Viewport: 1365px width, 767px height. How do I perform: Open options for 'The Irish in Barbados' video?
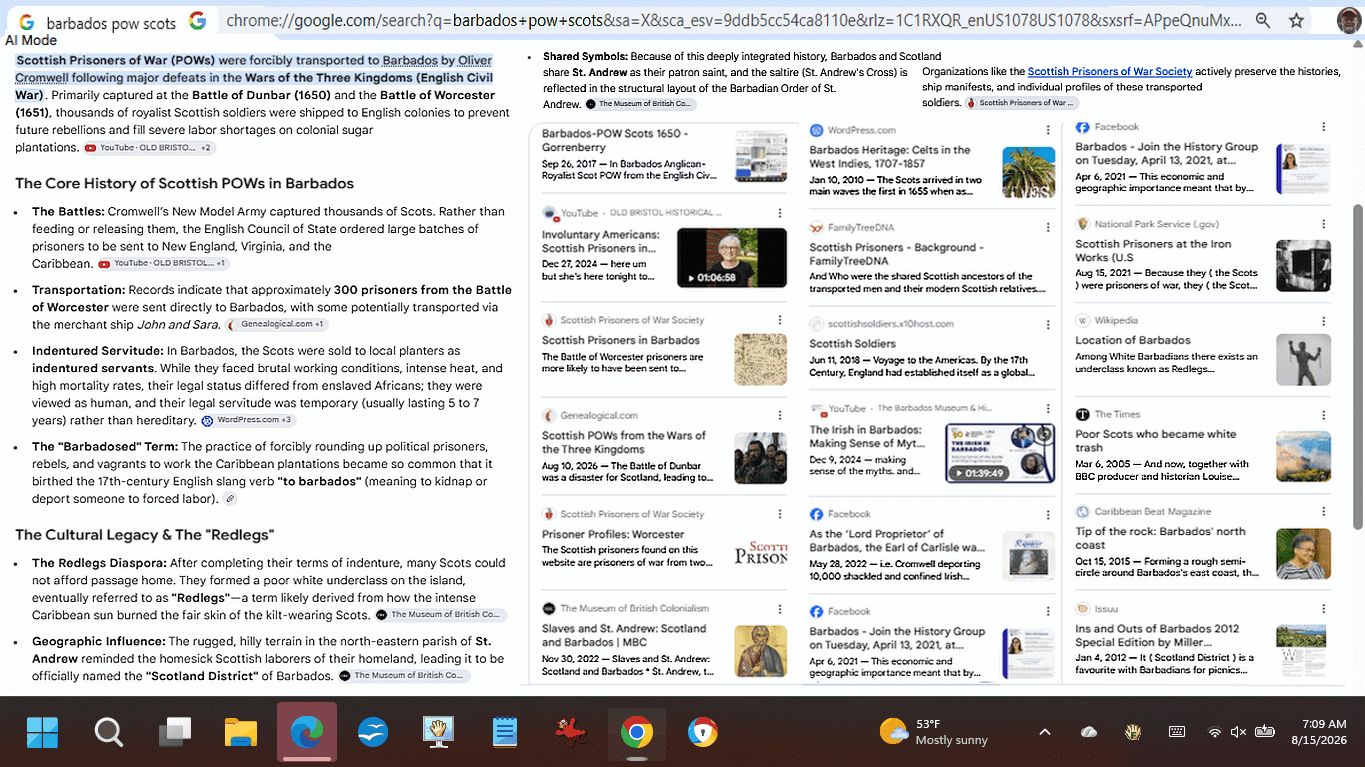[1048, 408]
